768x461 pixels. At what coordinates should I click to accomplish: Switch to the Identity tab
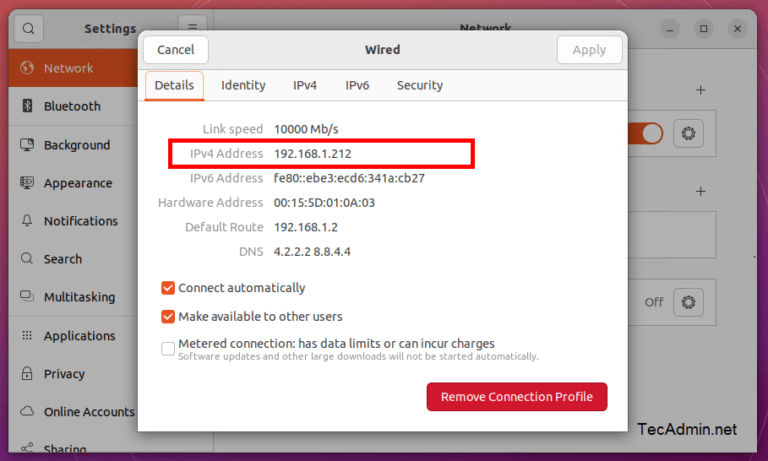point(243,85)
